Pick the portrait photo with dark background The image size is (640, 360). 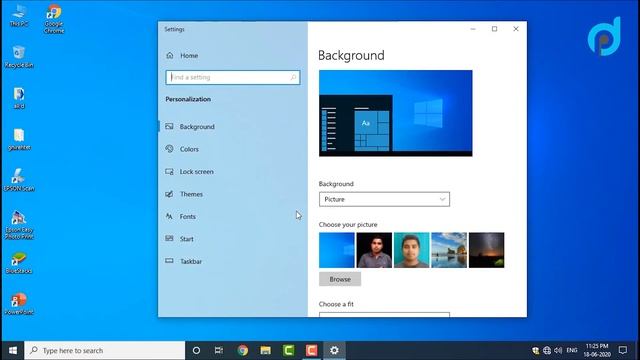[374, 250]
